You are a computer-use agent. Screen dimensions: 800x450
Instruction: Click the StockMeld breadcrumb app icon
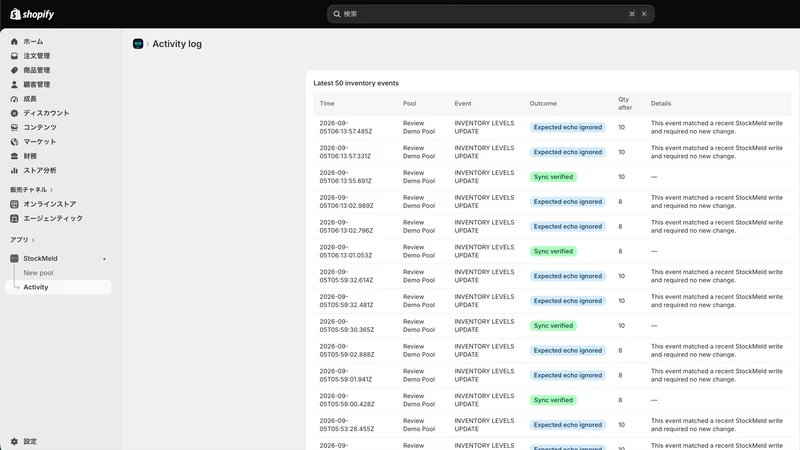tap(138, 44)
